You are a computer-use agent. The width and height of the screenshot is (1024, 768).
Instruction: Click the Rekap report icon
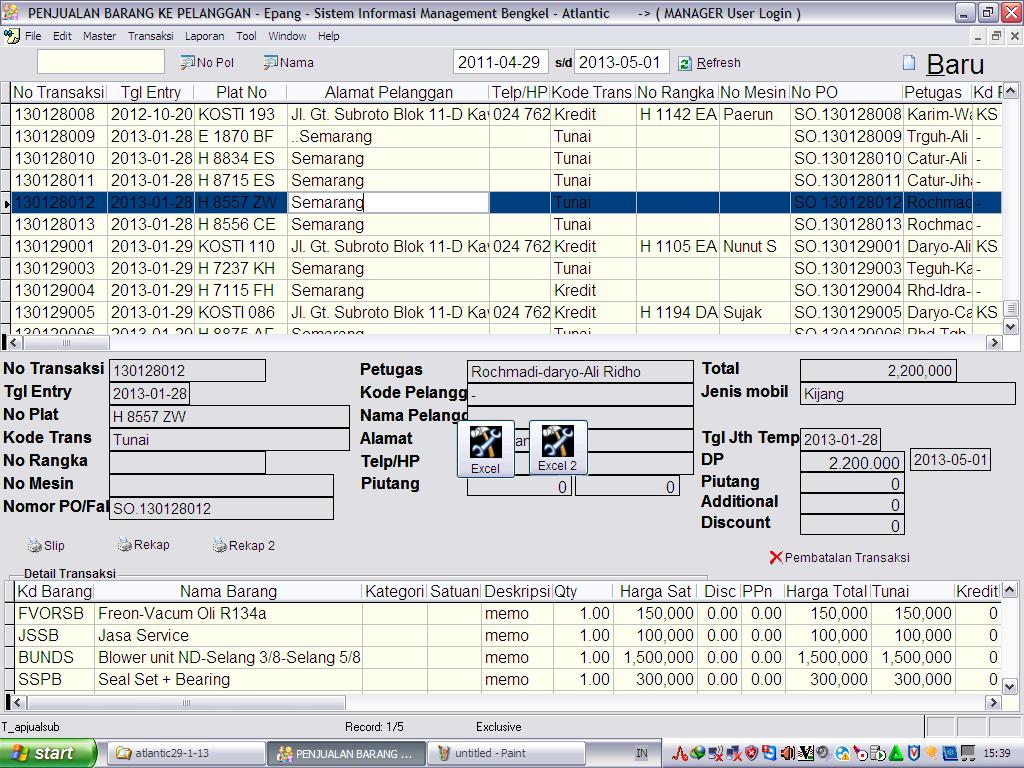[124, 545]
